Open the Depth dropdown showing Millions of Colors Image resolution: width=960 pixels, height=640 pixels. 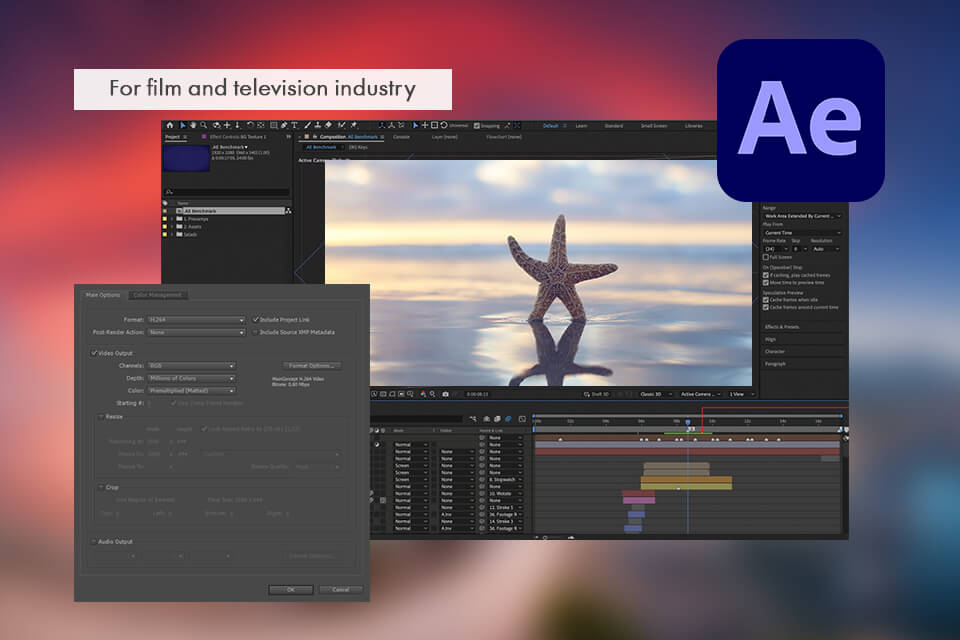(192, 378)
